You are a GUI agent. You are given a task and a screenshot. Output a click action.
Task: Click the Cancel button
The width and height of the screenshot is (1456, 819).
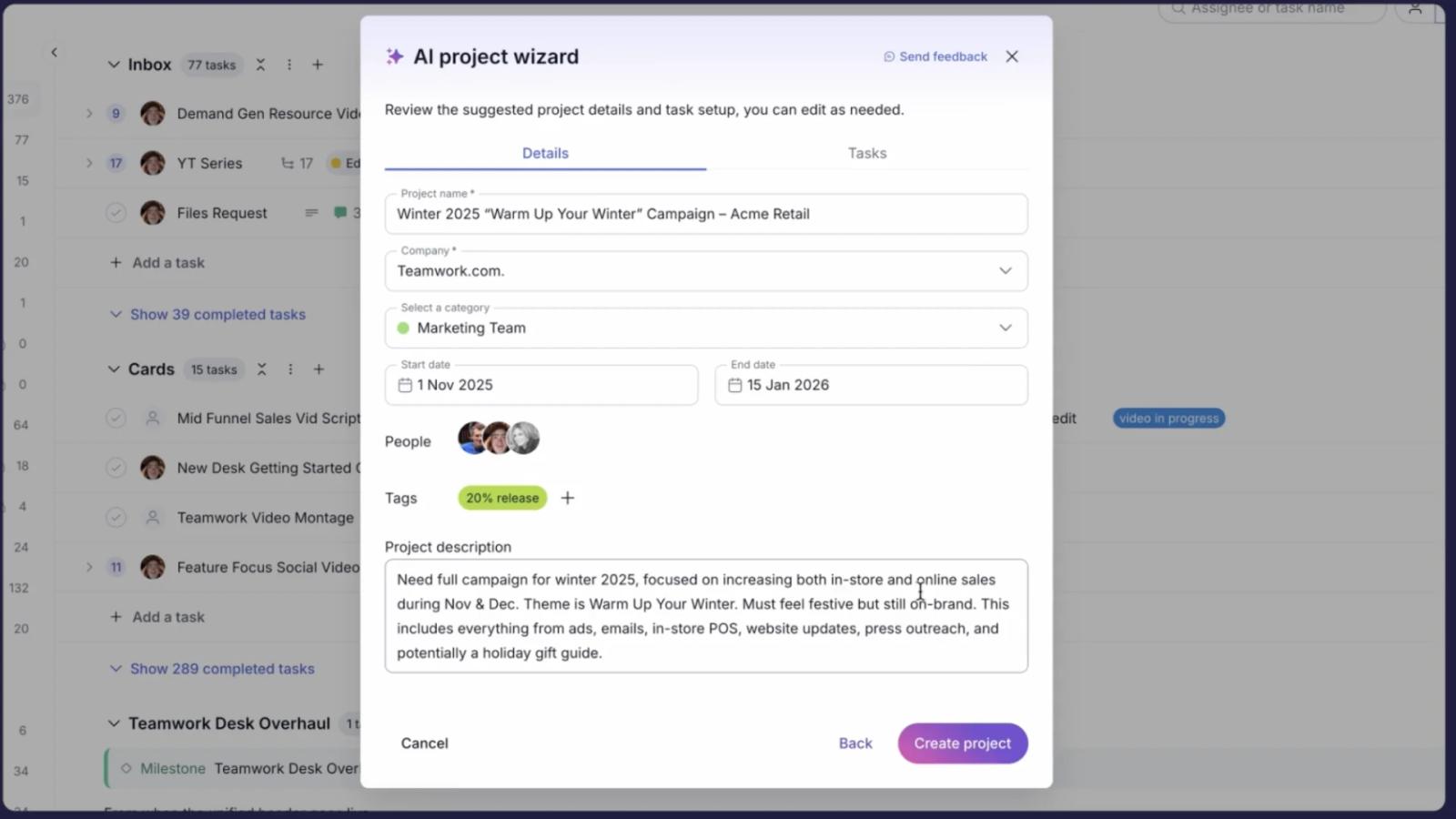pyautogui.click(x=424, y=743)
